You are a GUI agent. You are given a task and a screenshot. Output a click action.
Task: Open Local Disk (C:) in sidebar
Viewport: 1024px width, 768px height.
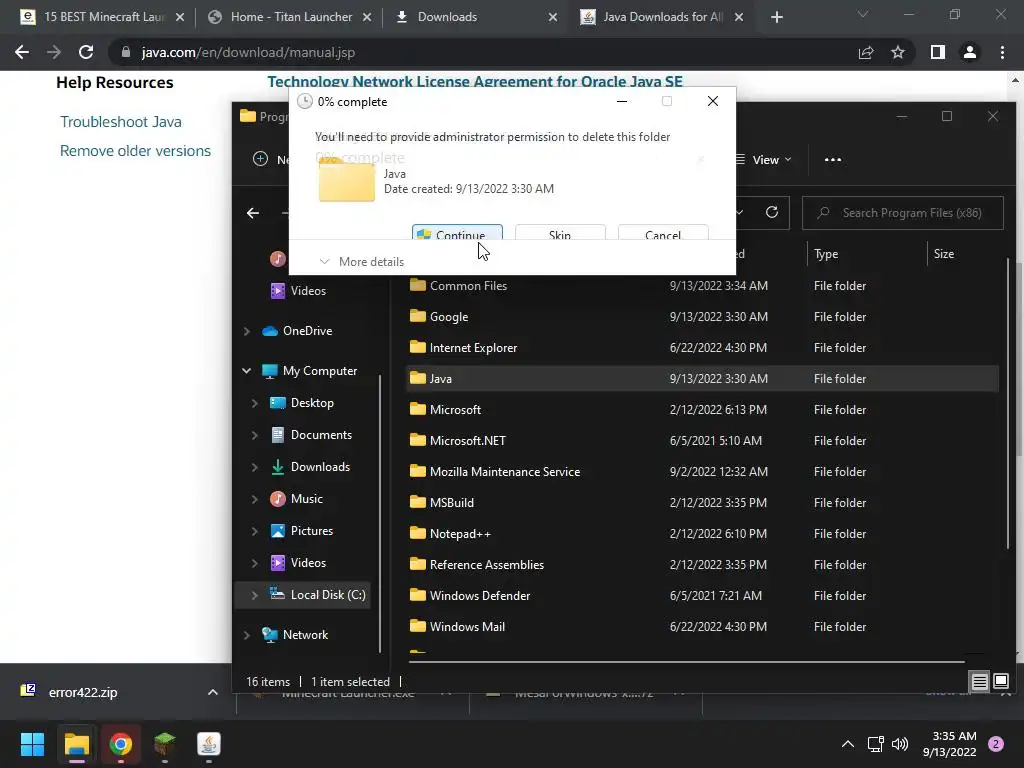318,595
